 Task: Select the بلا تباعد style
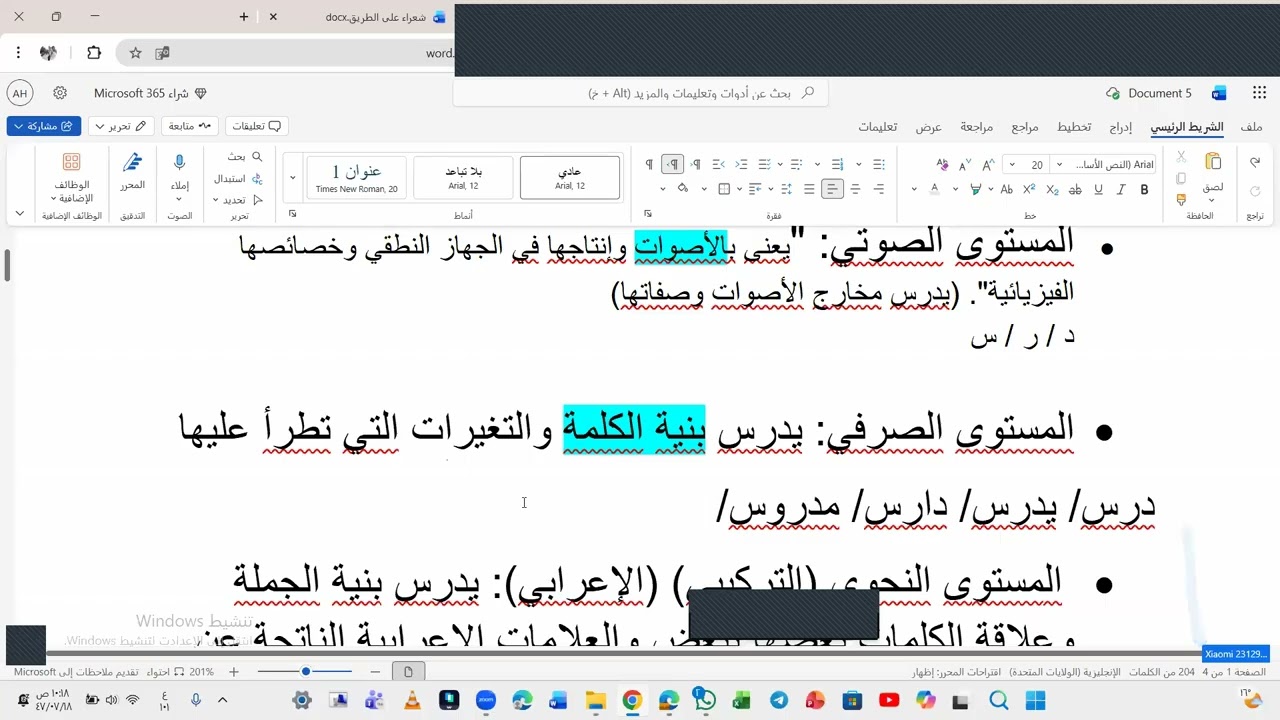[463, 177]
